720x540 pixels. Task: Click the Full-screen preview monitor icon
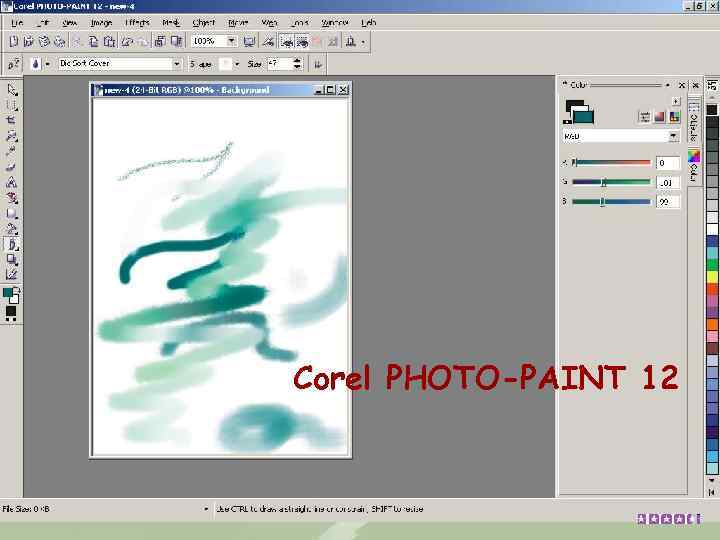click(249, 42)
